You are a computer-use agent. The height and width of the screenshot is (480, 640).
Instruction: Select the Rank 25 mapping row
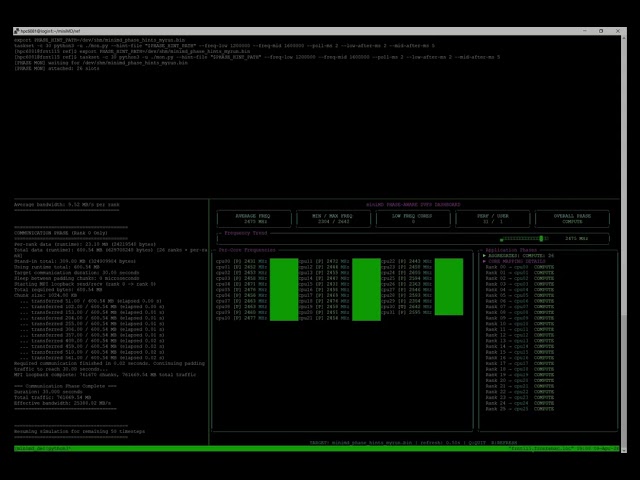point(519,409)
